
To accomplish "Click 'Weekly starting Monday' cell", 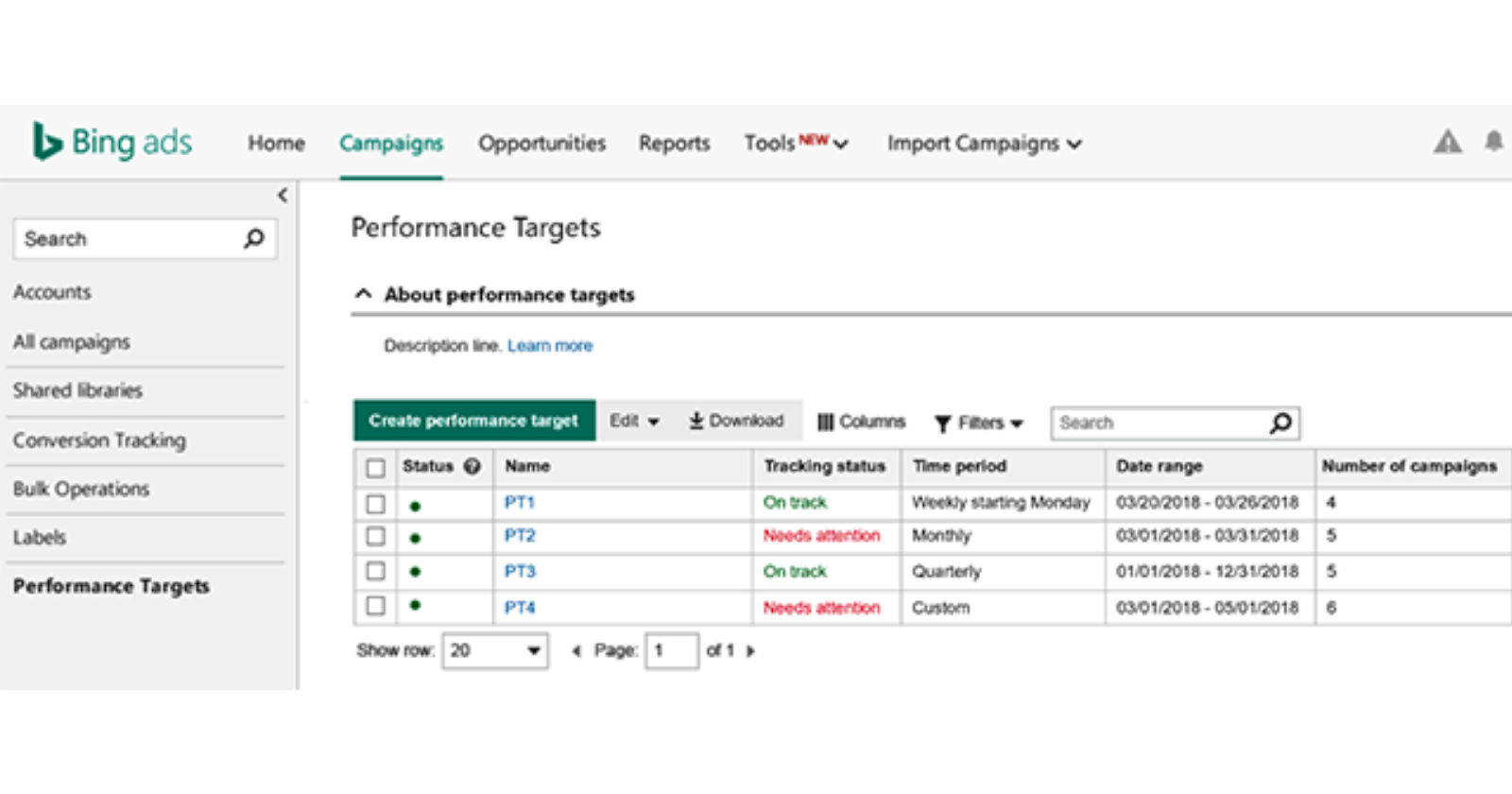I will (1001, 502).
